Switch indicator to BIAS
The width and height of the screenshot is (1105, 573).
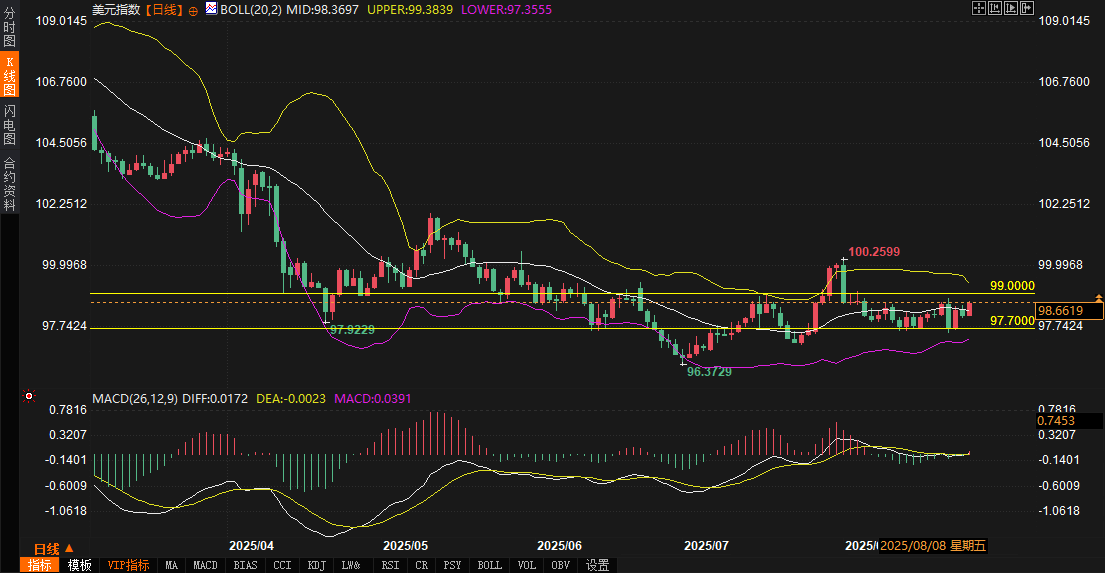tap(245, 565)
